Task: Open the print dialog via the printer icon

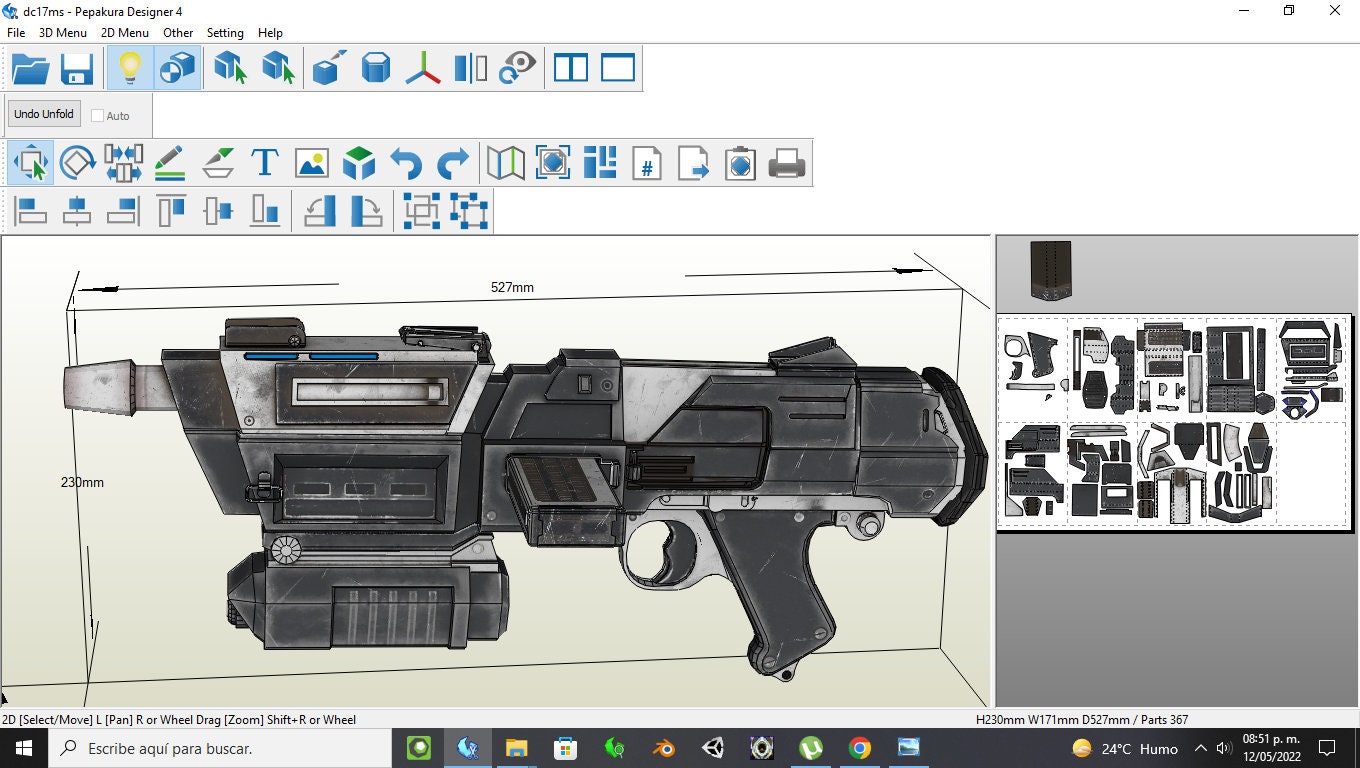Action: (787, 161)
